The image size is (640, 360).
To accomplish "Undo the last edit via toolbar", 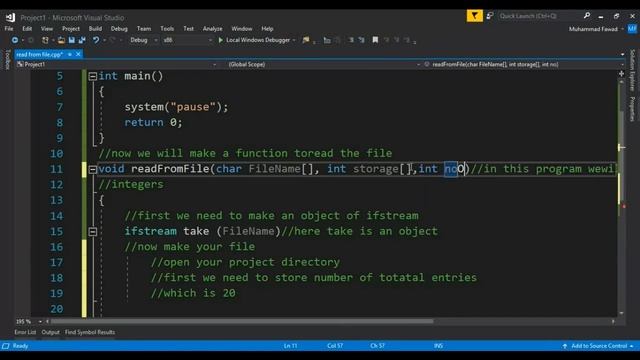I will (96, 40).
